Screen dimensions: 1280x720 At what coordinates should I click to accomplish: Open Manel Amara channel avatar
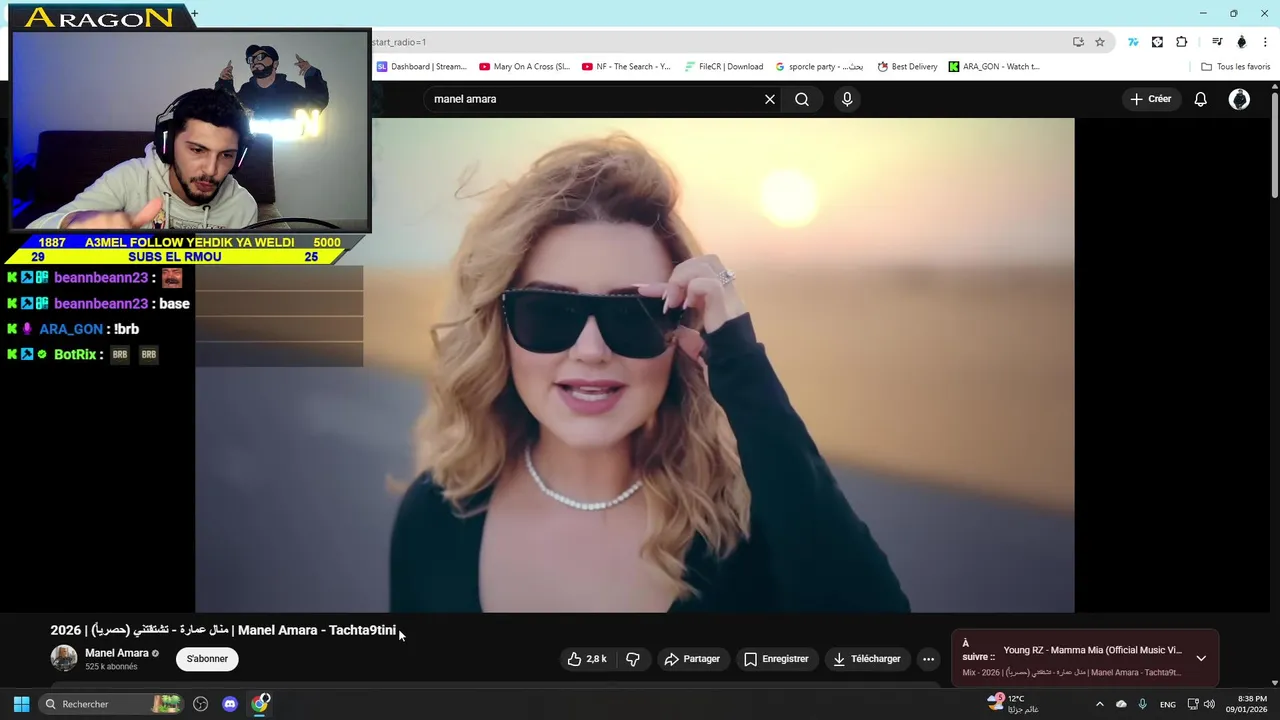64,658
